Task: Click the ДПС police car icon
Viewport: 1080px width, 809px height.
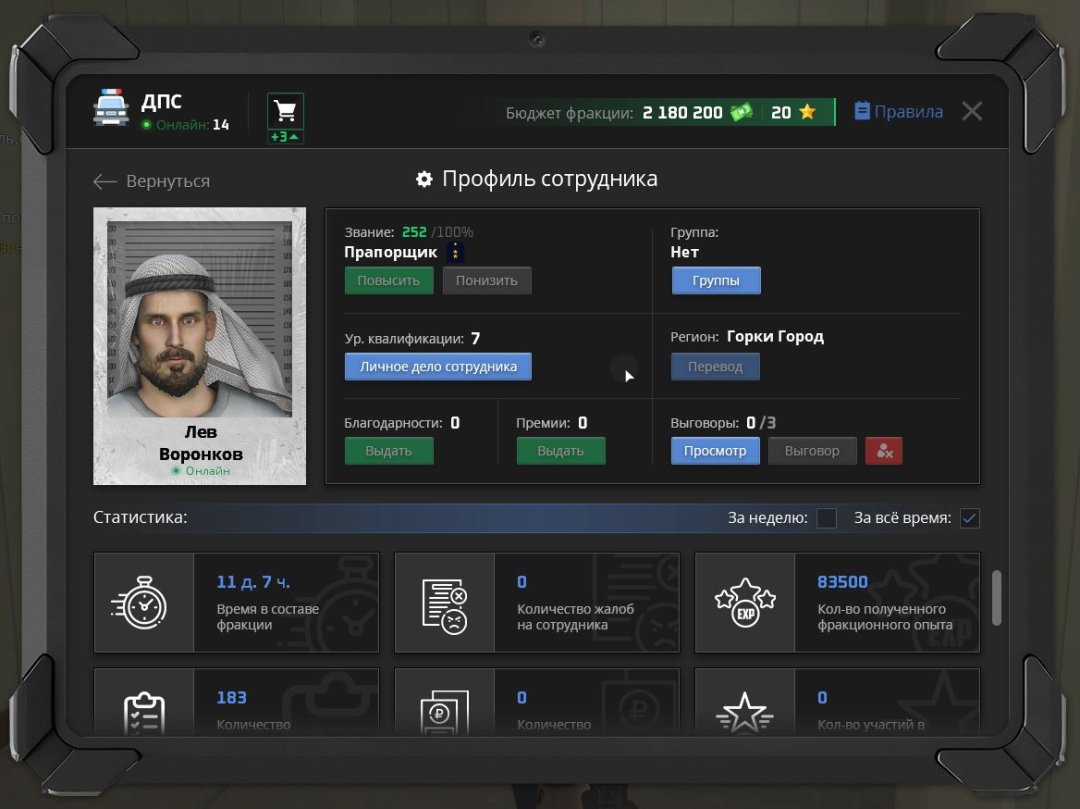Action: [x=111, y=108]
